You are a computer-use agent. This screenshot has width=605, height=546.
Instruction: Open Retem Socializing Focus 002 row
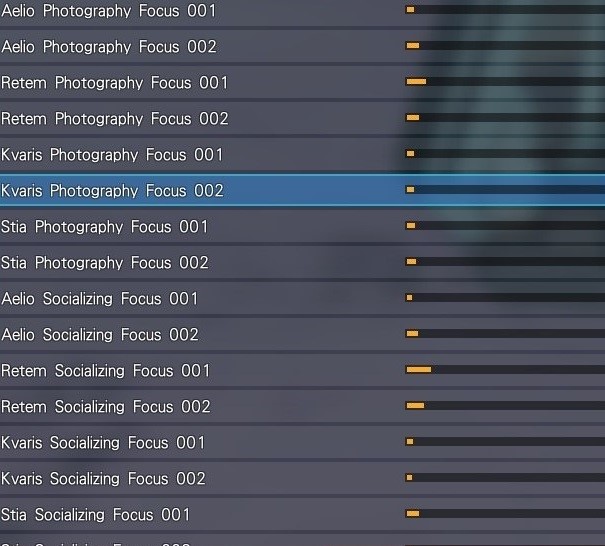pos(302,406)
